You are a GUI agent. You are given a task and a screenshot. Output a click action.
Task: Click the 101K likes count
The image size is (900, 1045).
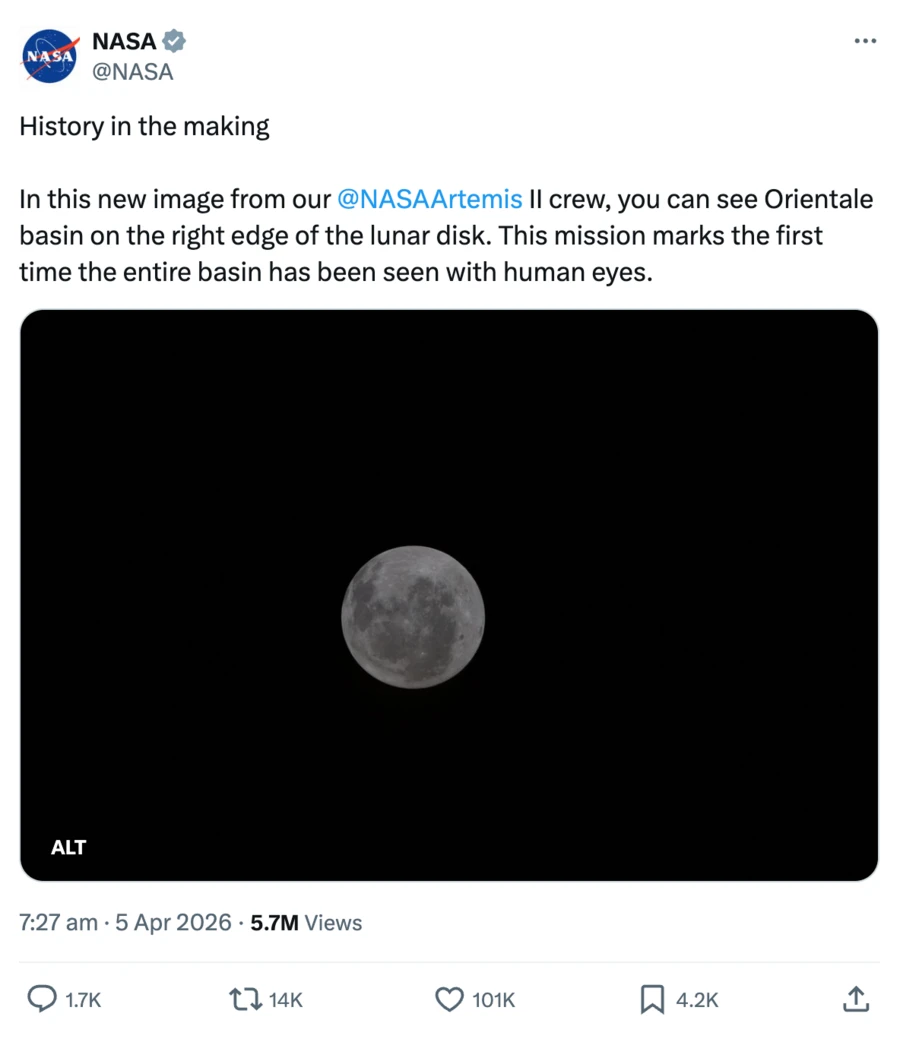(x=495, y=1000)
